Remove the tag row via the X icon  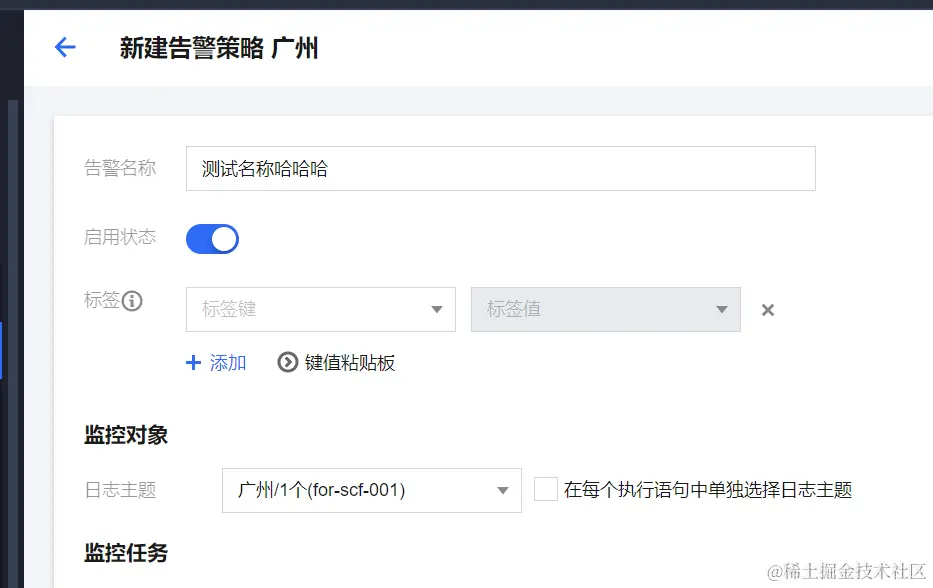pyautogui.click(x=767, y=310)
